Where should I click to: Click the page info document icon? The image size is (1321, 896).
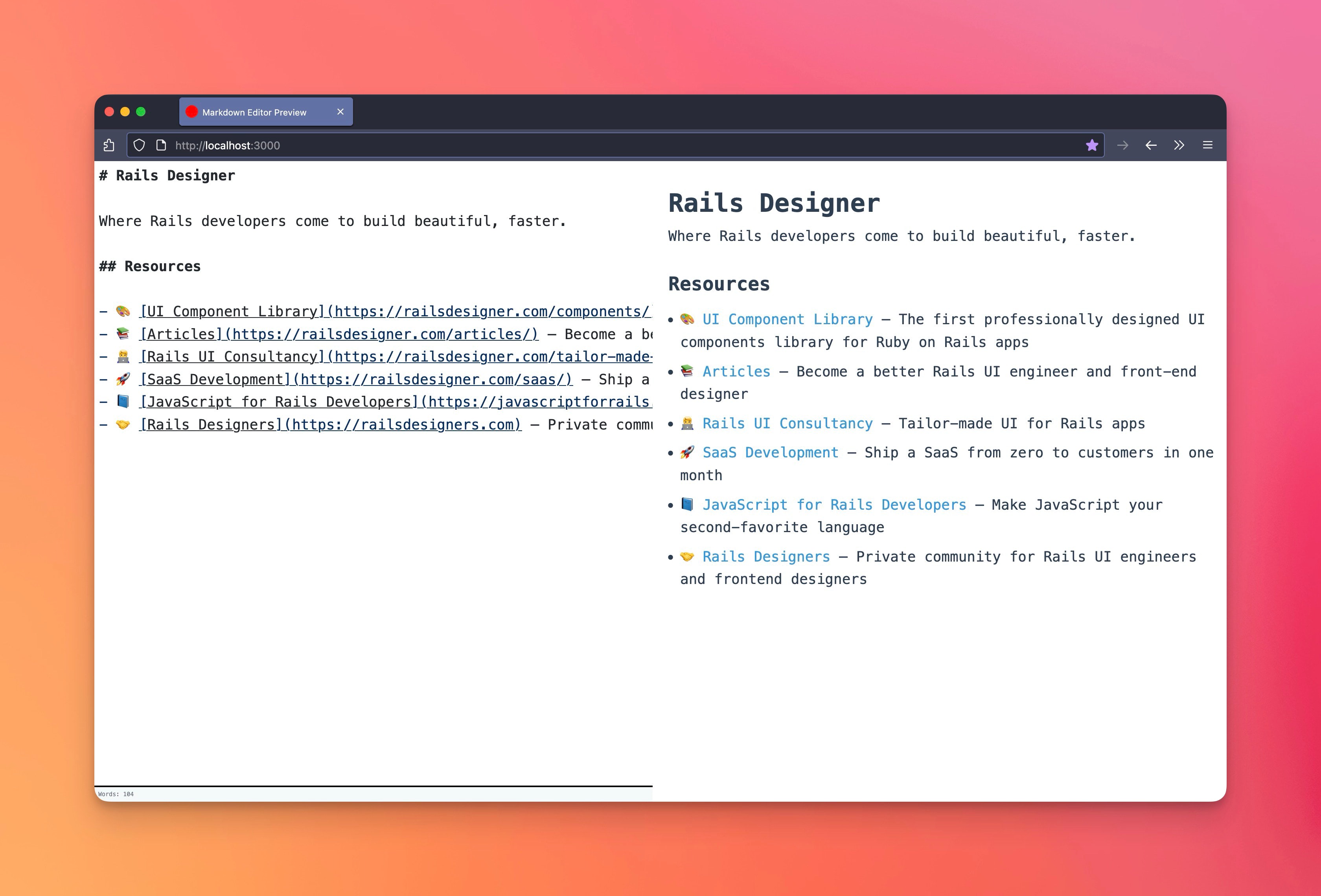pos(161,145)
